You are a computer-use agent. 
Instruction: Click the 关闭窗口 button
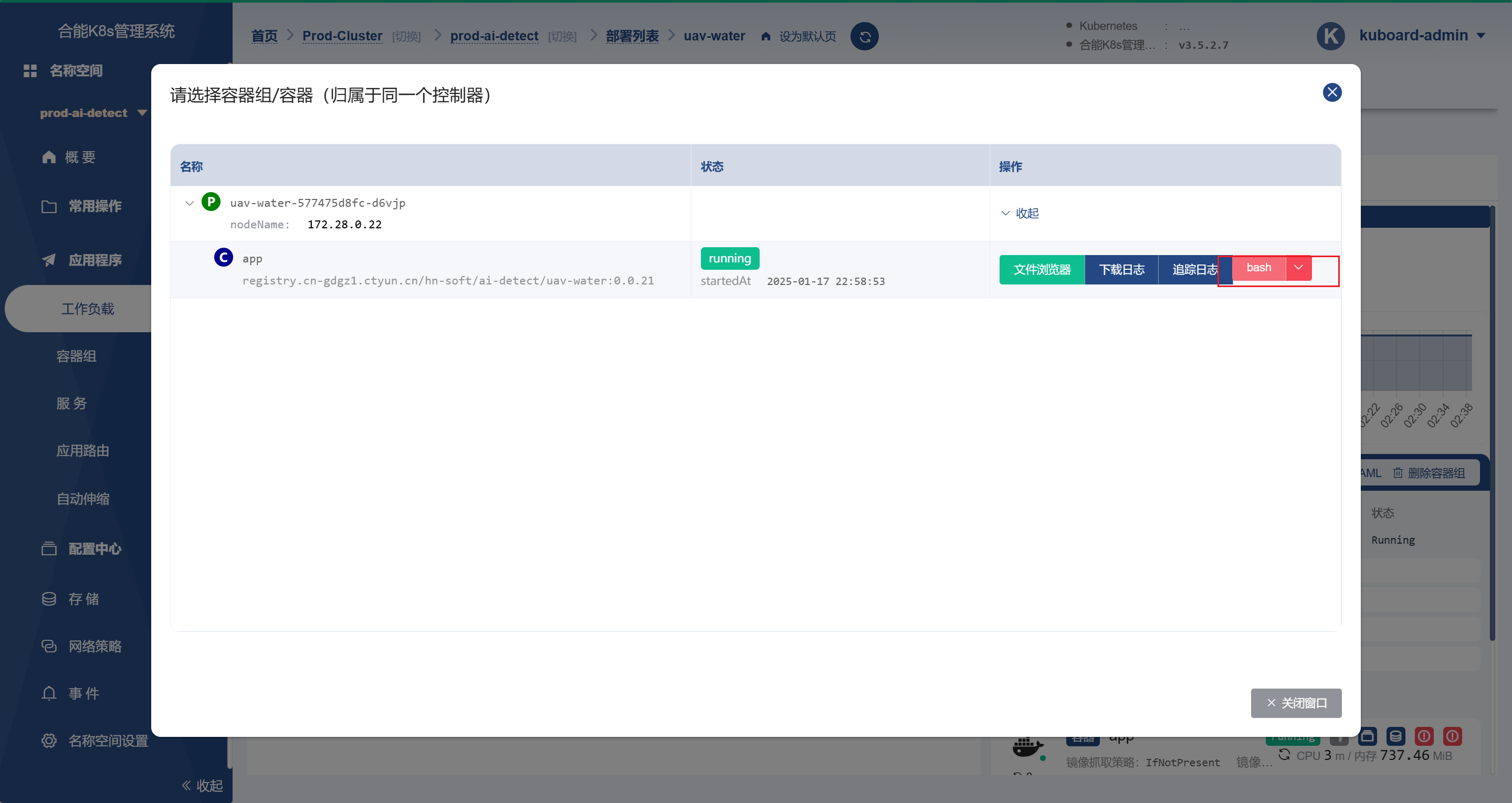pos(1296,703)
